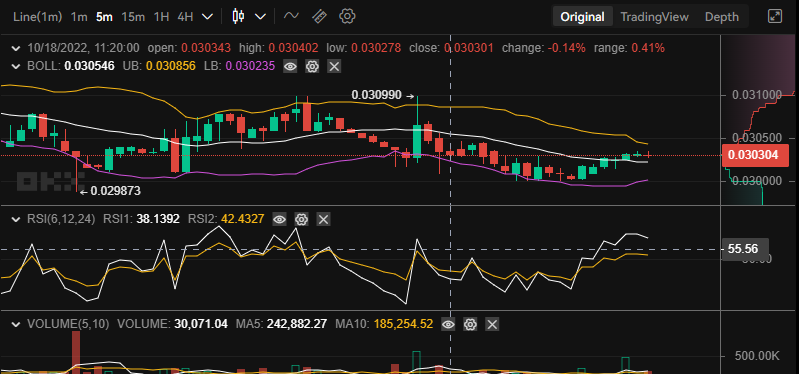Select 5m timeframe
This screenshot has height=374, width=799.
coord(104,17)
